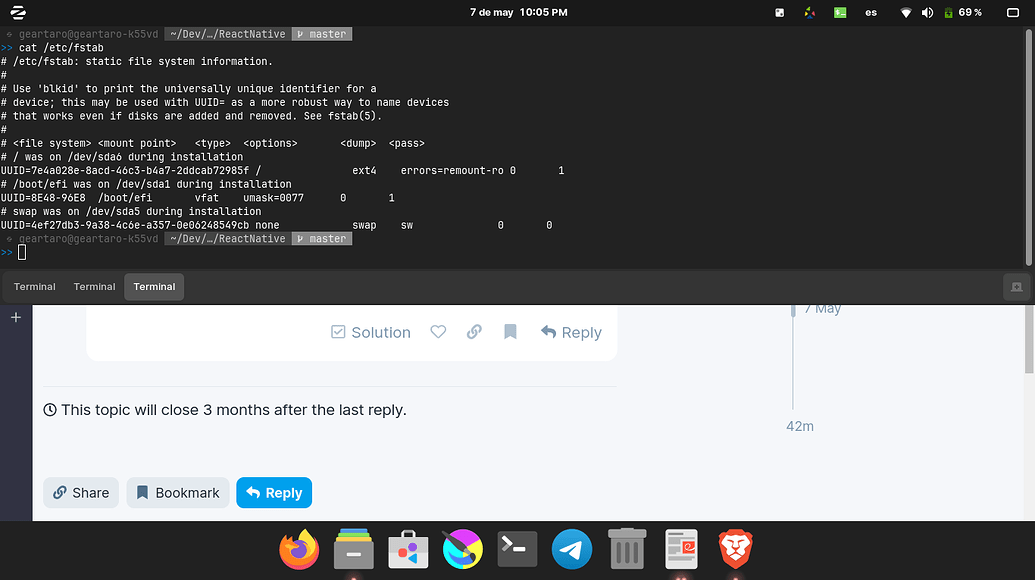
Task: Switch to the first Terminal tab
Action: point(35,286)
